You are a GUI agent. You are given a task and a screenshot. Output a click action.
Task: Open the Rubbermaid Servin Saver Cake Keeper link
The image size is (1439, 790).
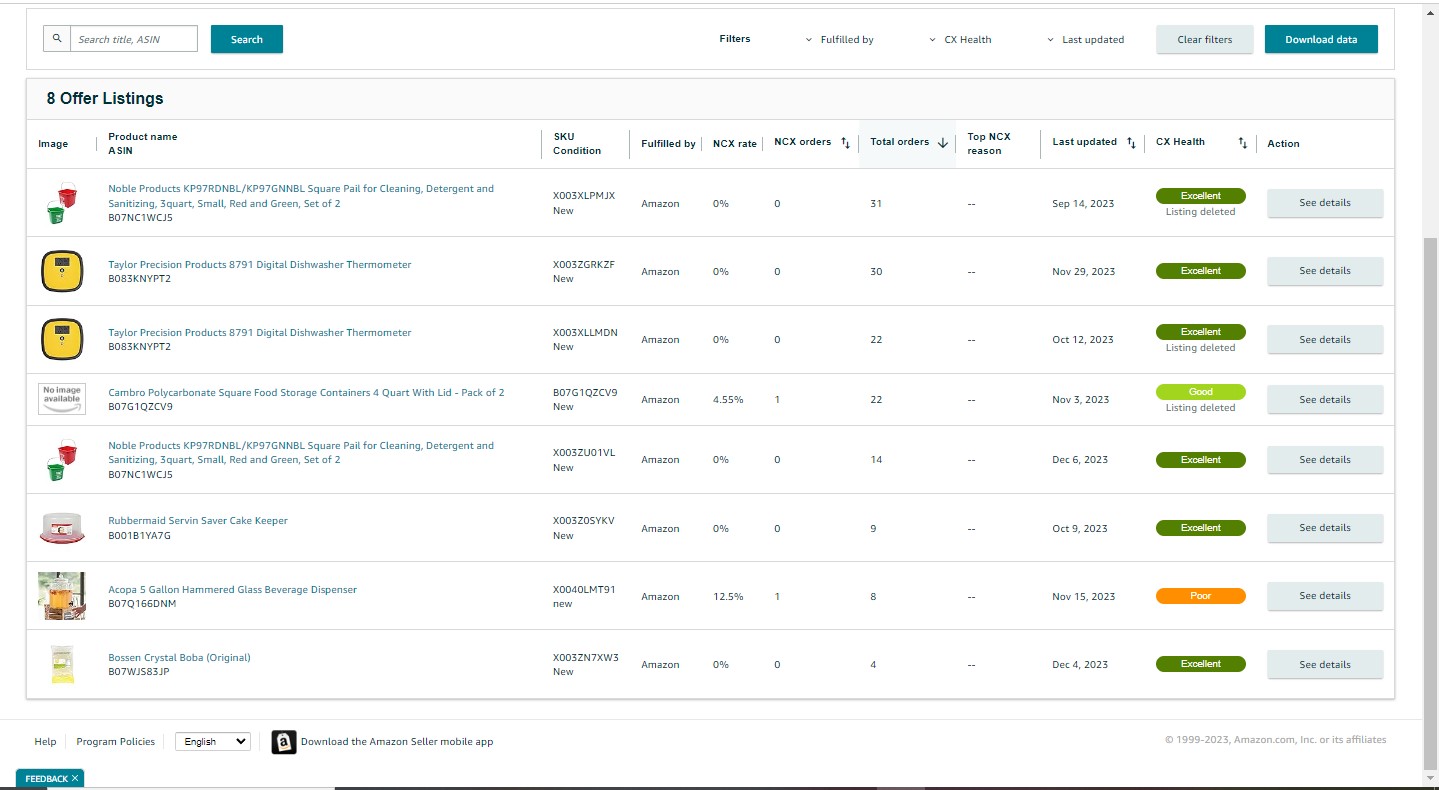[198, 521]
